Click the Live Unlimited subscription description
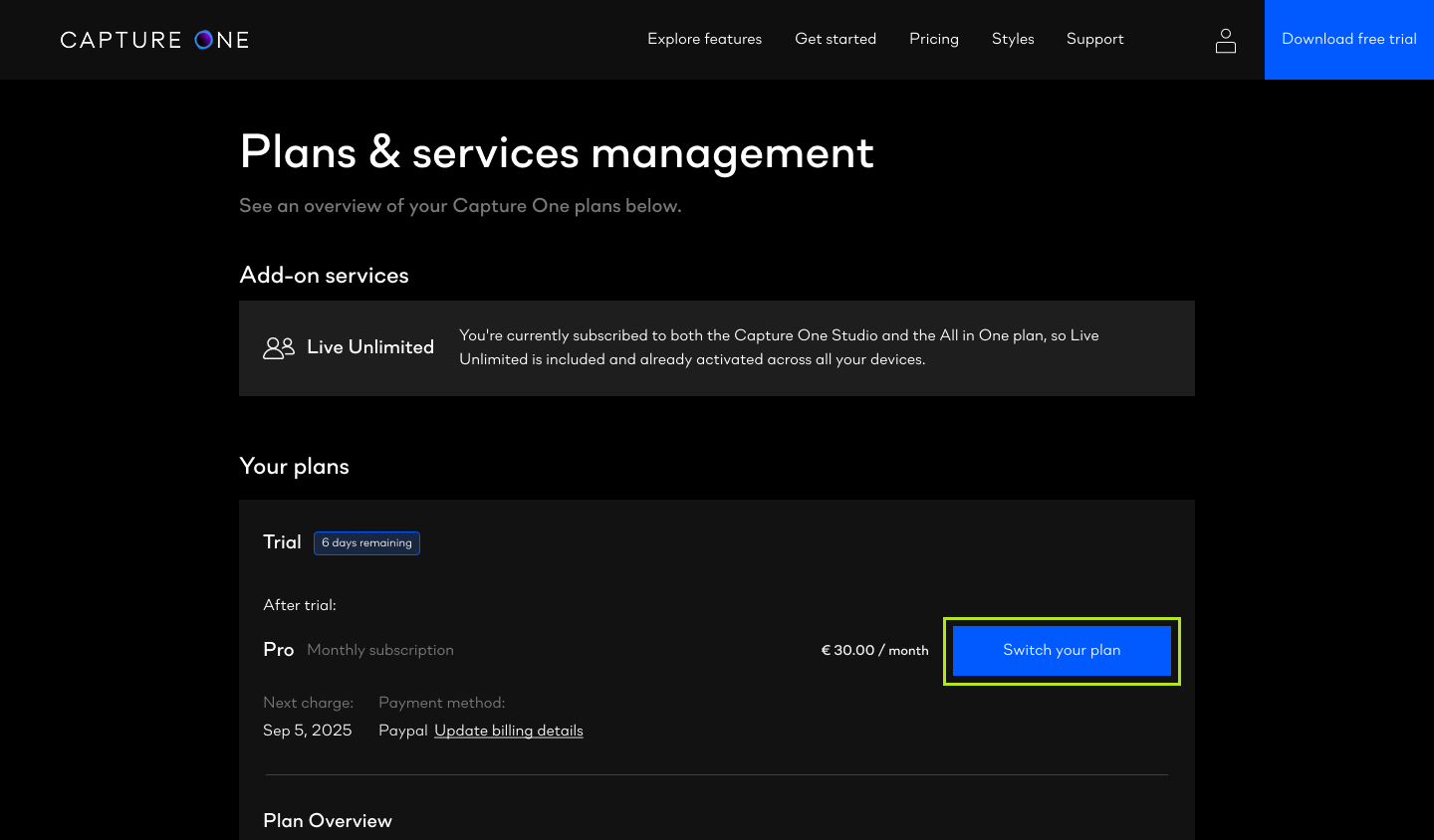 click(x=779, y=347)
